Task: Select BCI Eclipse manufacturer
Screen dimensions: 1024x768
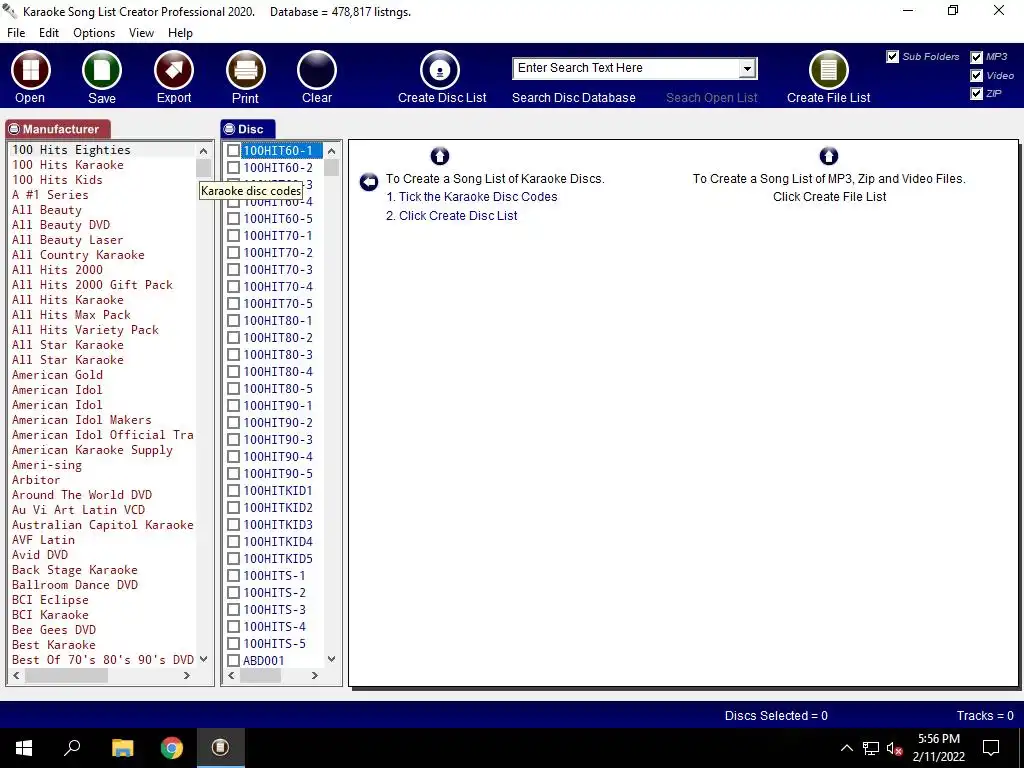Action: [x=50, y=600]
